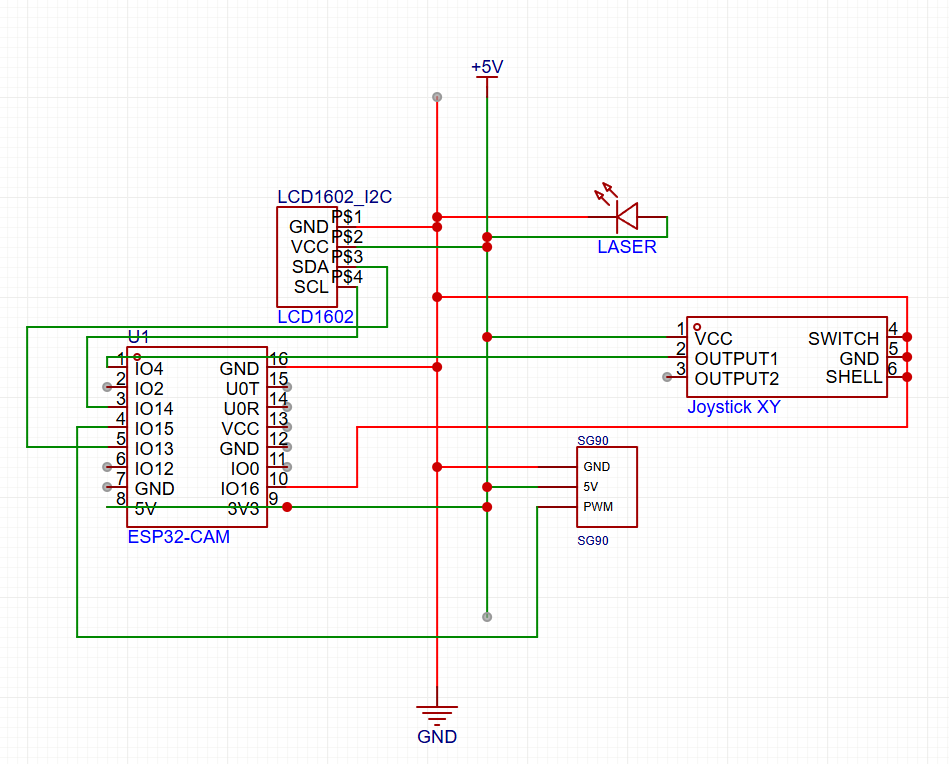
Task: Select the U0T pin on ESP32-CAM
Action: [x=242, y=389]
